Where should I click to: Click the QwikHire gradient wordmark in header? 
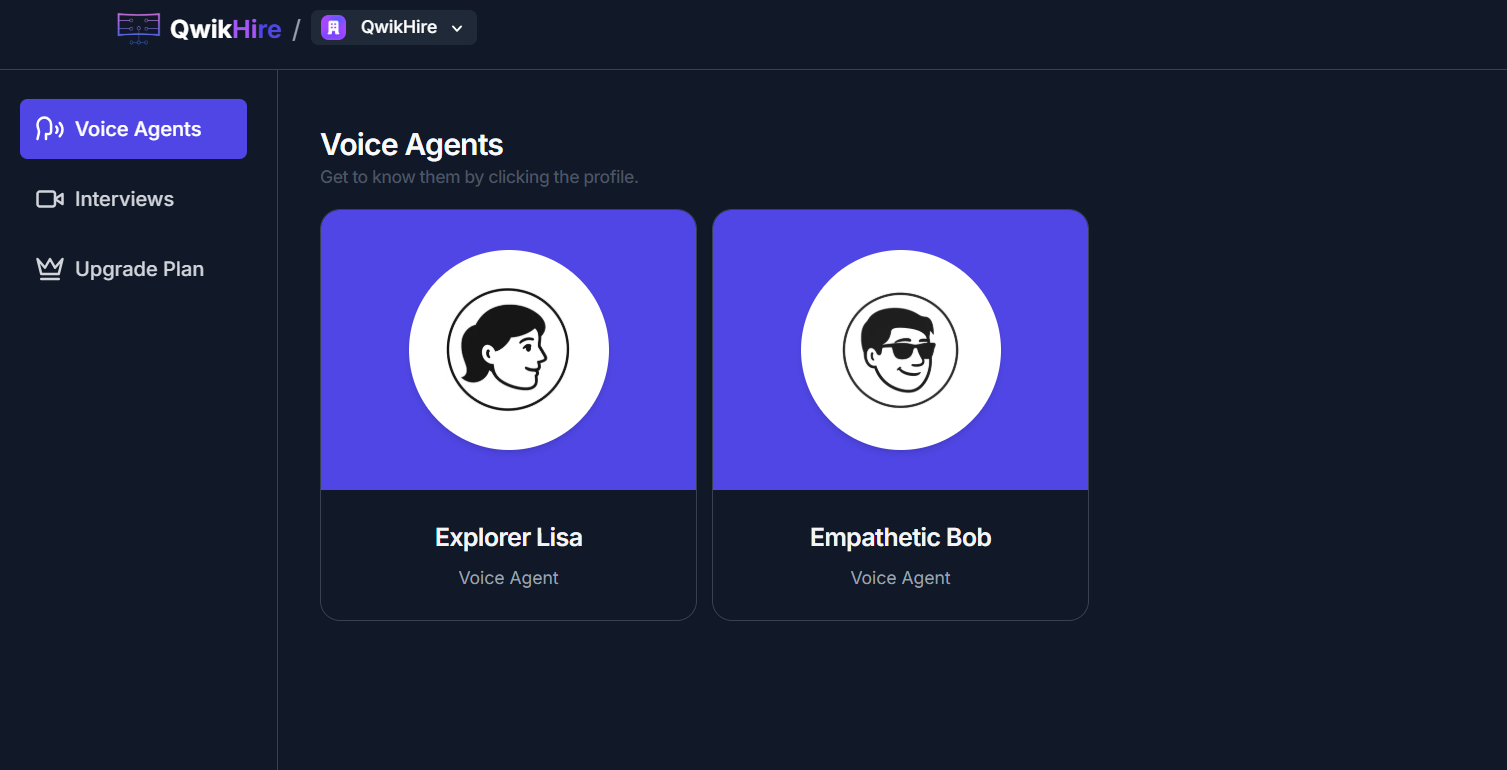[224, 28]
